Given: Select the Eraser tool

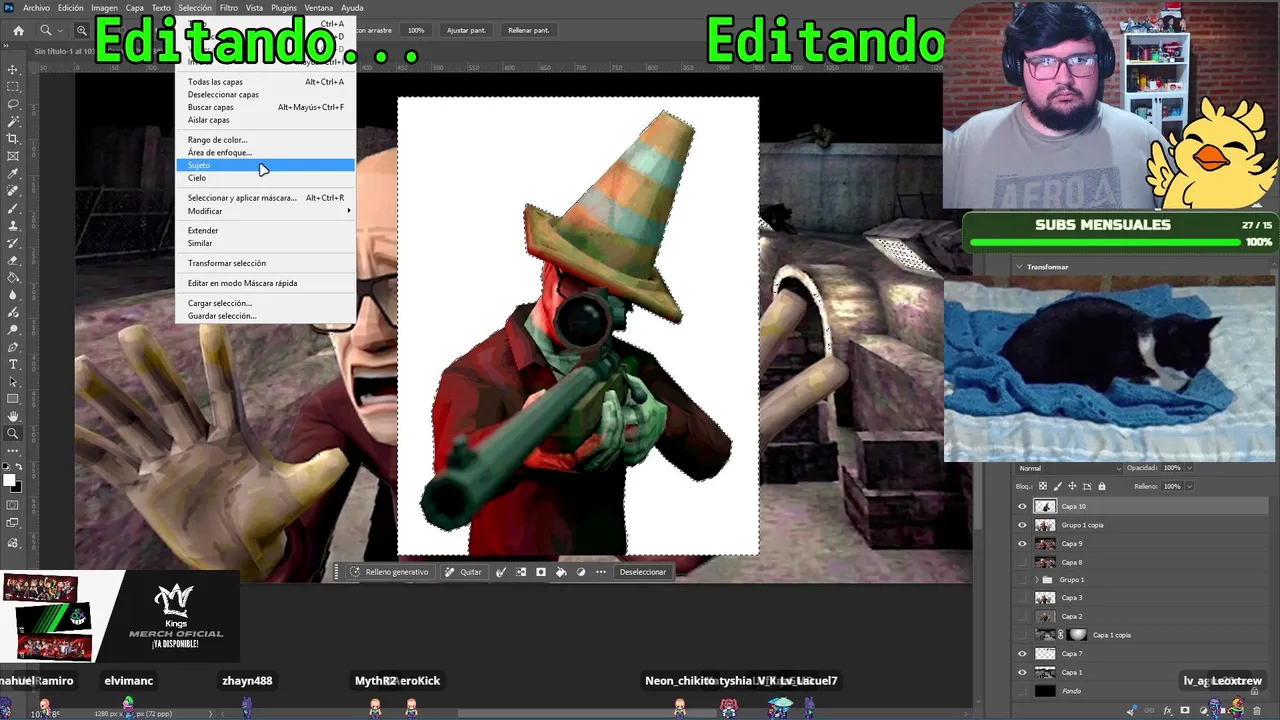Looking at the screenshot, I should point(13,260).
